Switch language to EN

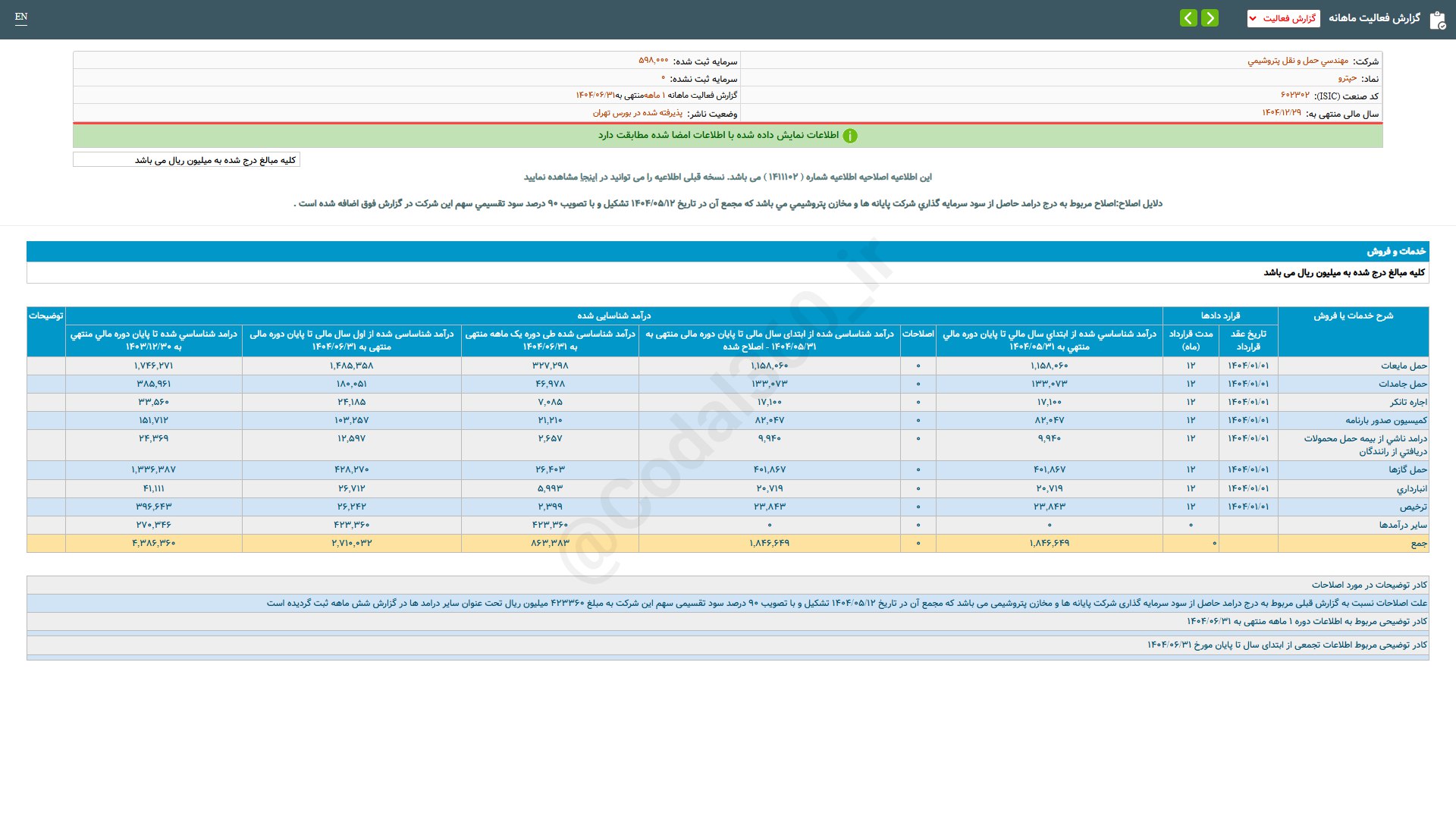coord(21,17)
